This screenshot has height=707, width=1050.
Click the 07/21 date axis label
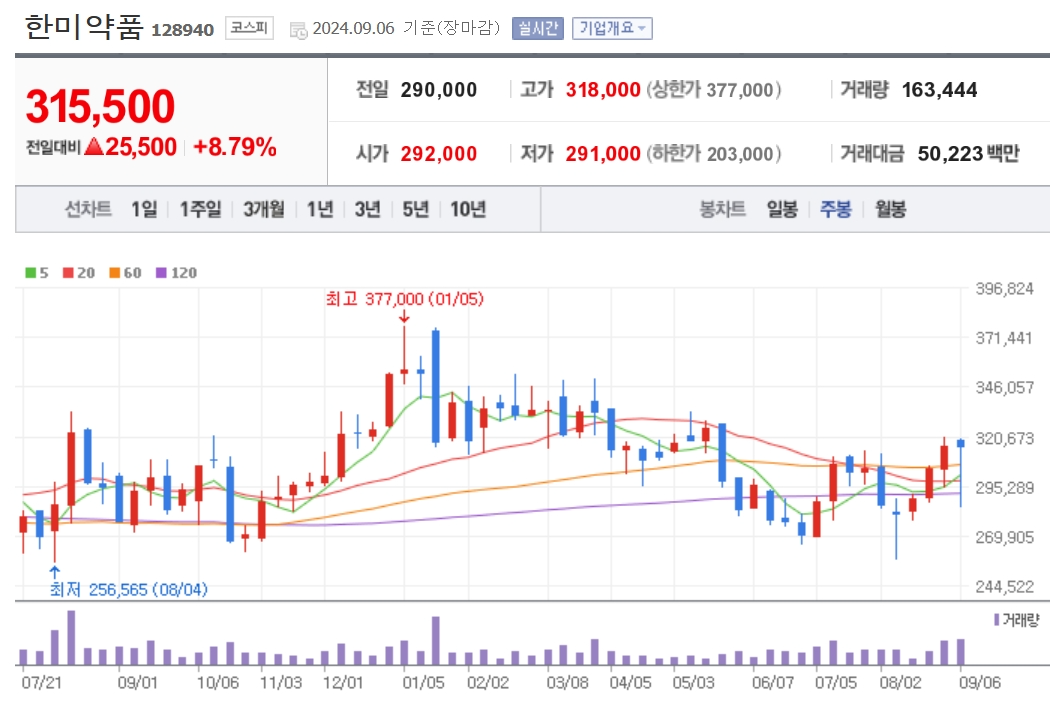click(42, 682)
